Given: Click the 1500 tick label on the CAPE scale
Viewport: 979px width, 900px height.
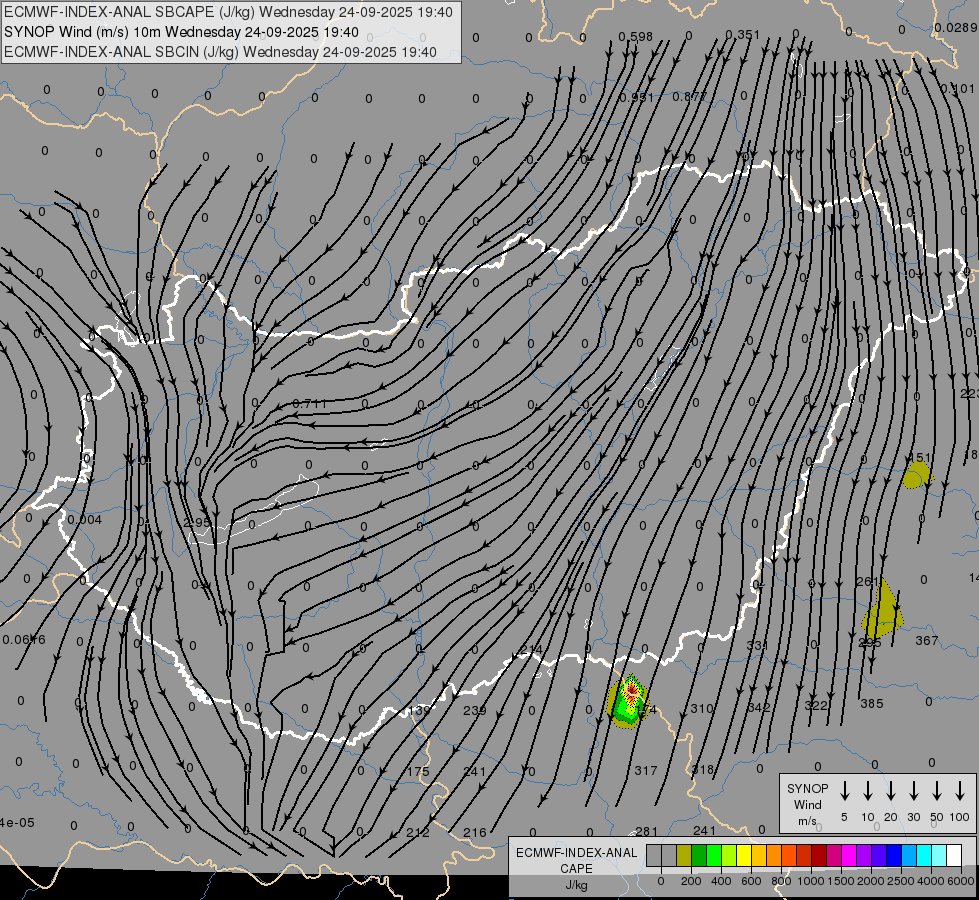Looking at the screenshot, I should [840, 881].
